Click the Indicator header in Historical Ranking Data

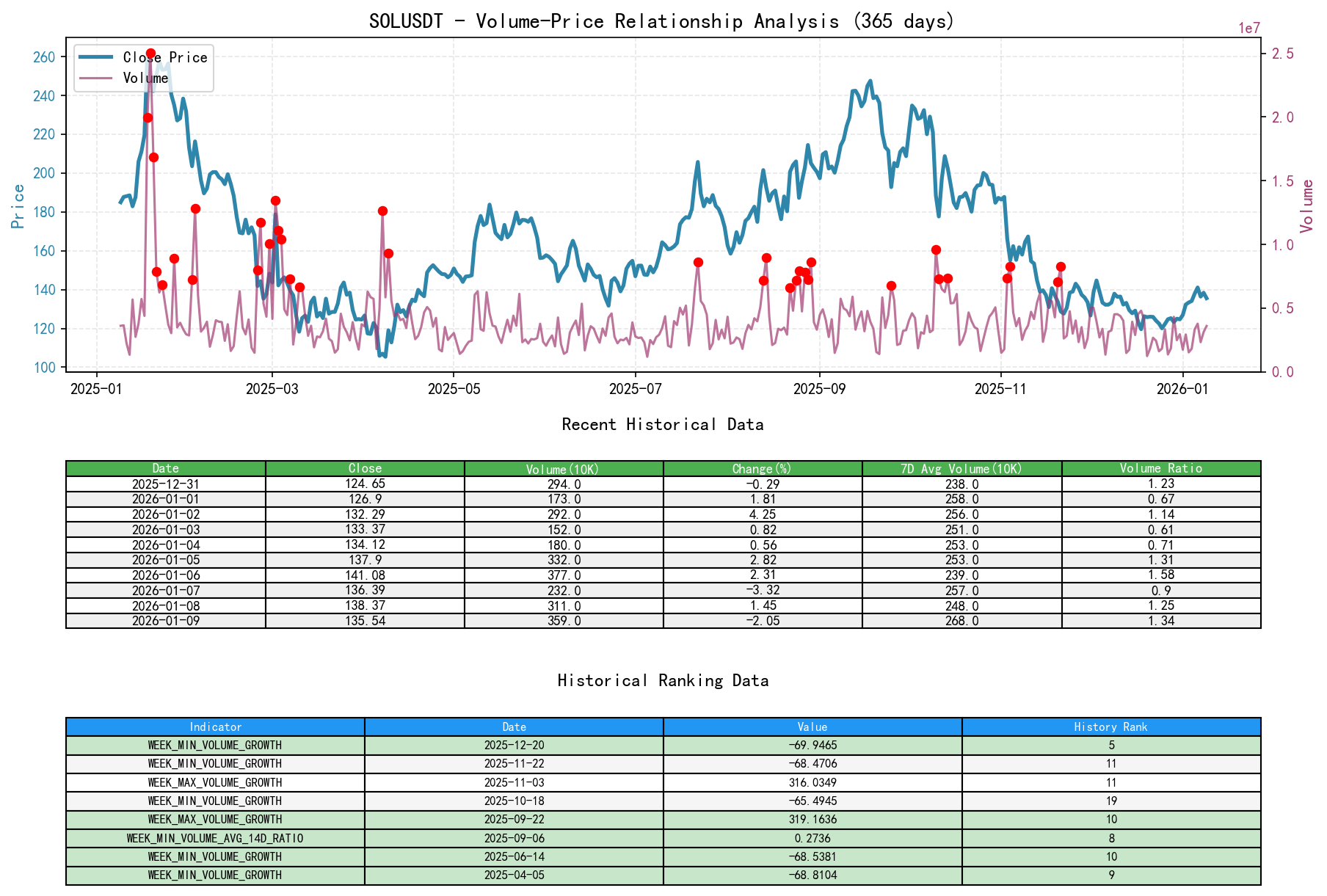click(x=216, y=727)
